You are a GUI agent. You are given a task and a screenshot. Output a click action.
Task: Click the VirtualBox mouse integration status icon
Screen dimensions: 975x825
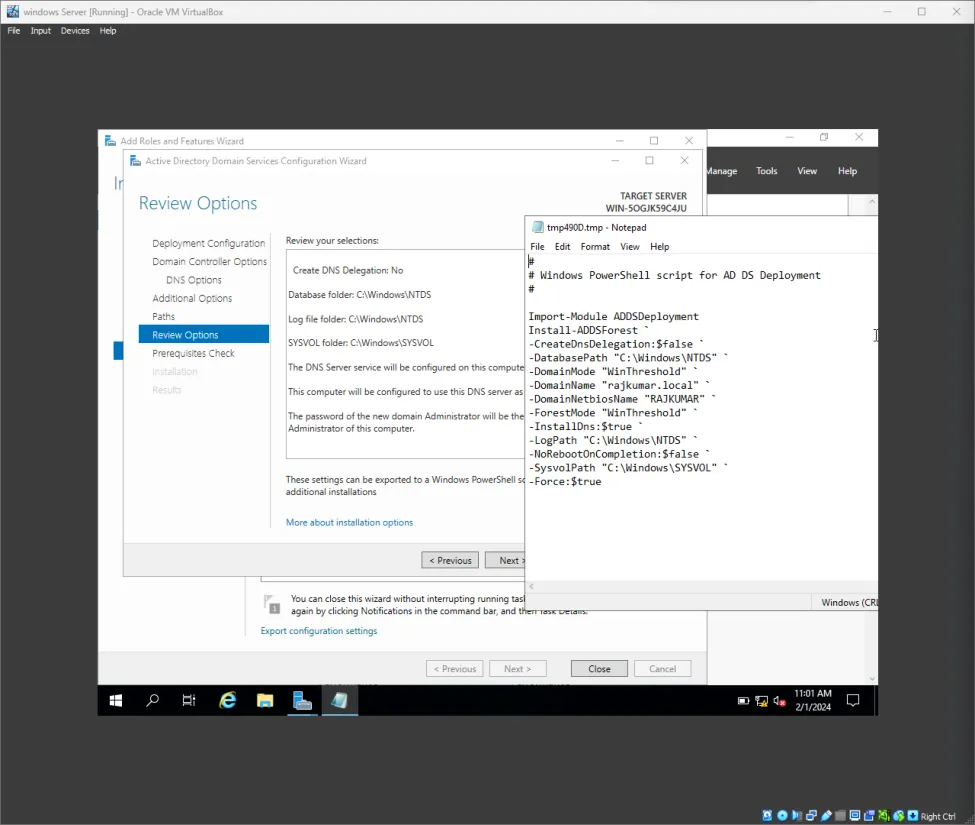coord(899,815)
